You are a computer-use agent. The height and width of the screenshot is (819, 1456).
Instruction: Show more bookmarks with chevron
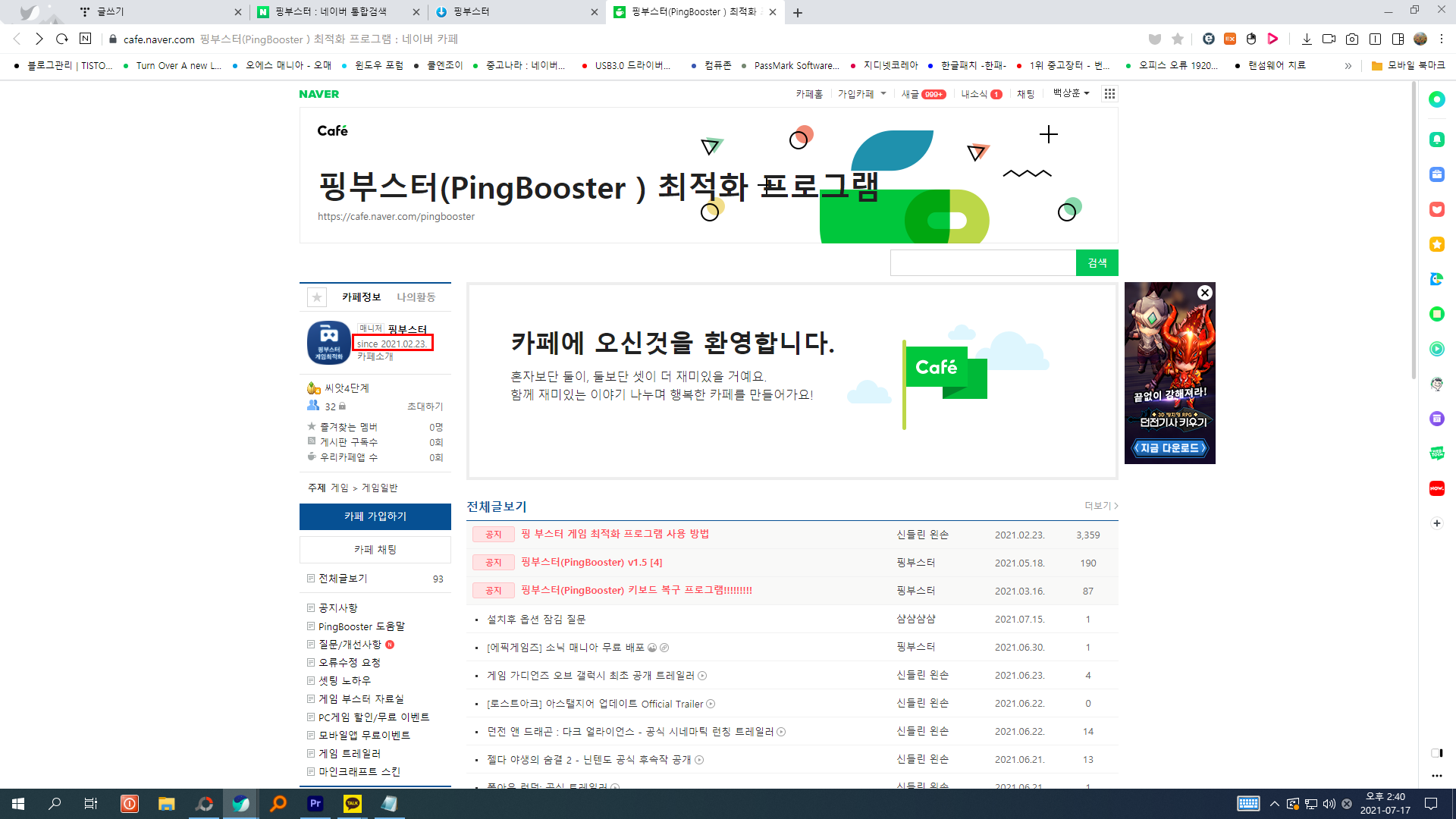click(1348, 66)
